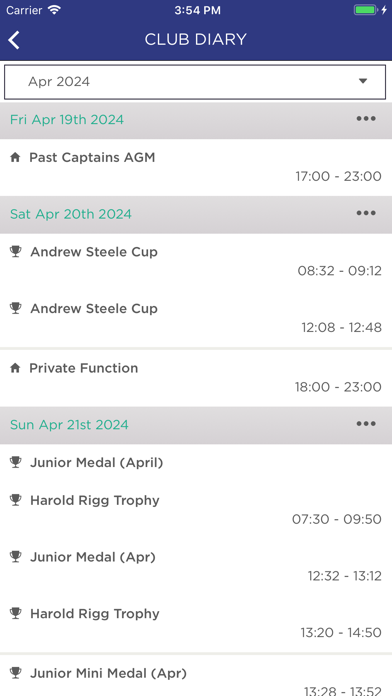Tap the house icon beside Private Function
This screenshot has width=392, height=696.
[x=15, y=368]
